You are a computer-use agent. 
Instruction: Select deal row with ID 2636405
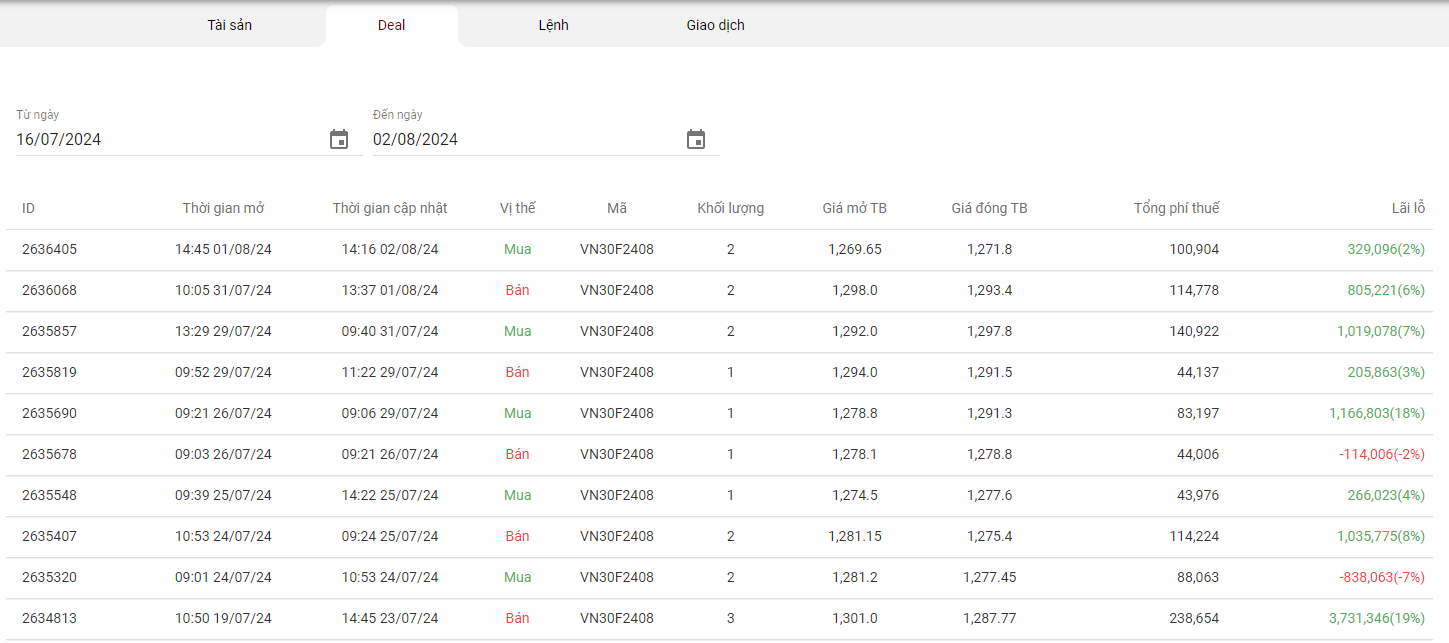point(49,249)
